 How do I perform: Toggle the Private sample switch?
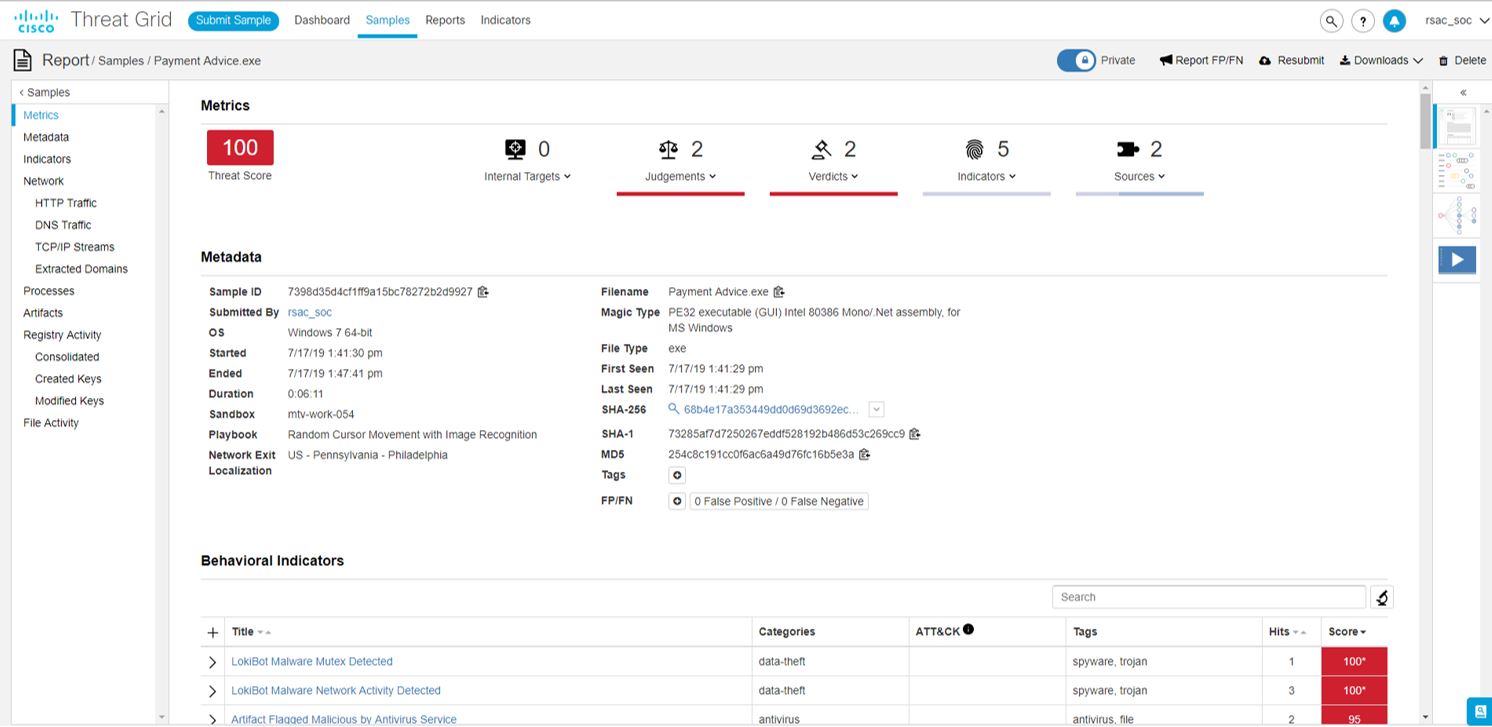pos(1077,61)
